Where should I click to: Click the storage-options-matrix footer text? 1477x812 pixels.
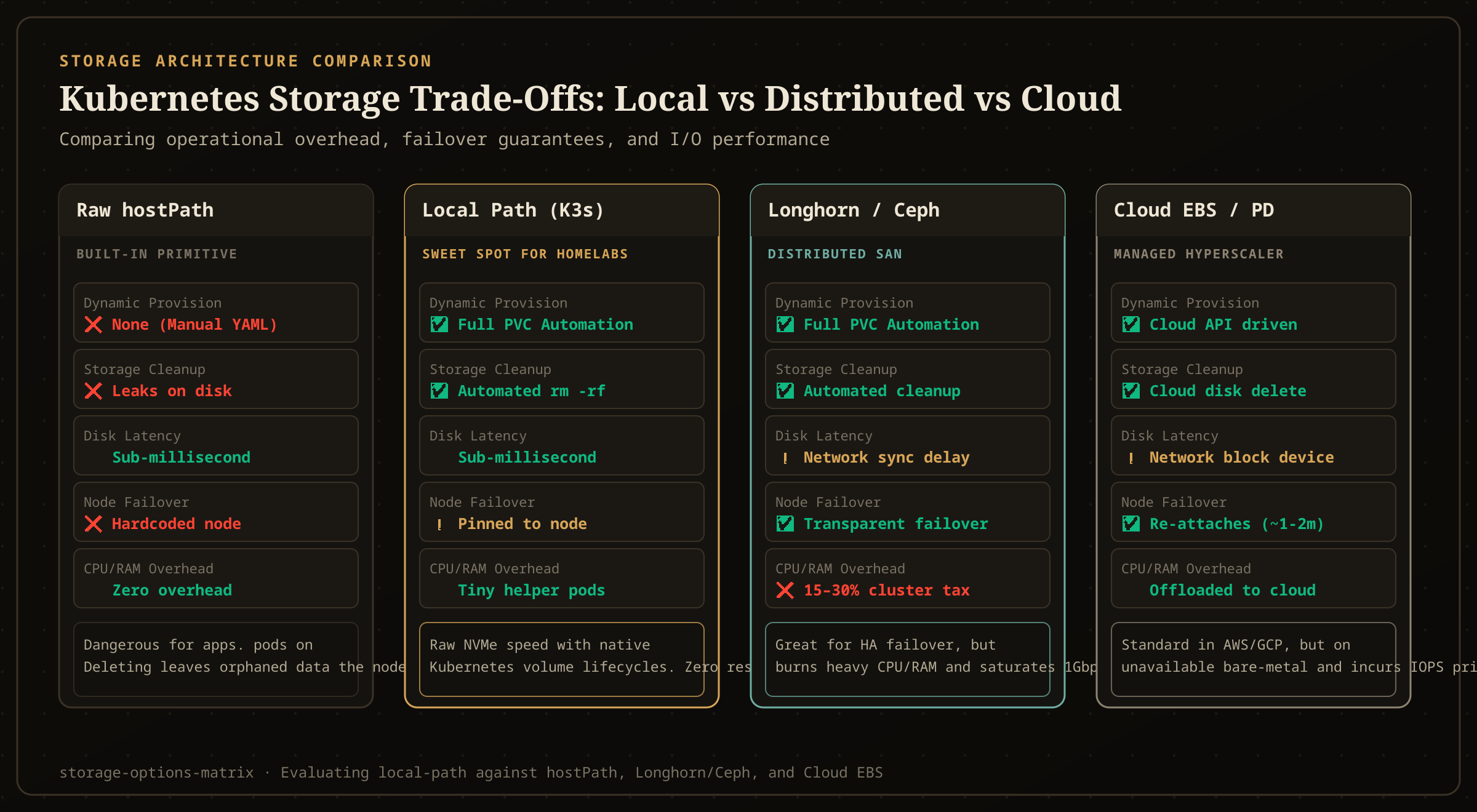tap(471, 773)
